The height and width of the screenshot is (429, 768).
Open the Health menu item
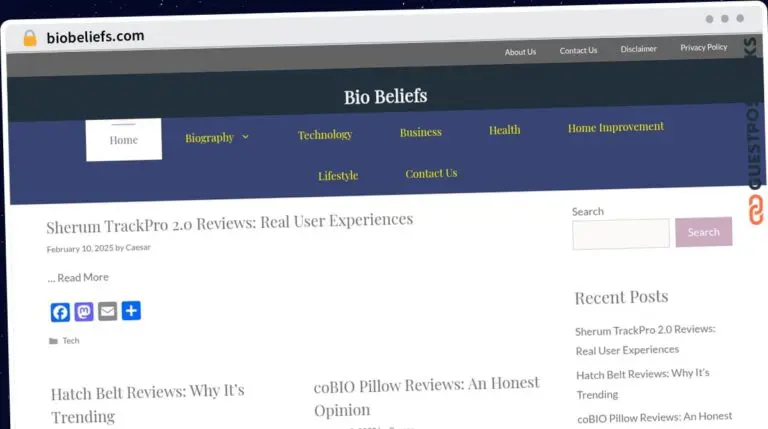point(504,130)
